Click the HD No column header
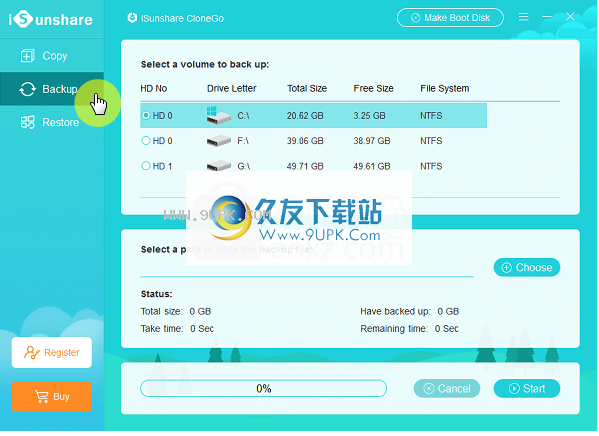Viewport: 599px width, 436px height. (154, 88)
